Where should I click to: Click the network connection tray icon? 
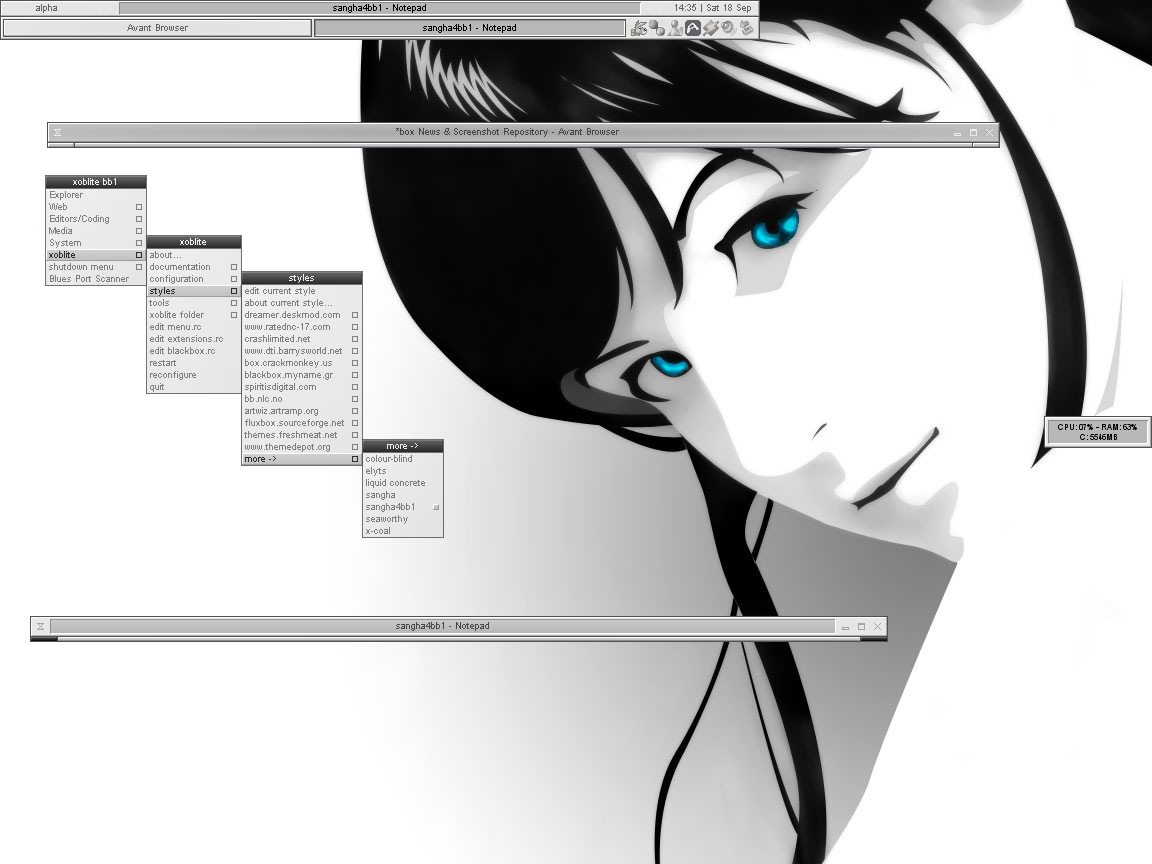[x=657, y=28]
